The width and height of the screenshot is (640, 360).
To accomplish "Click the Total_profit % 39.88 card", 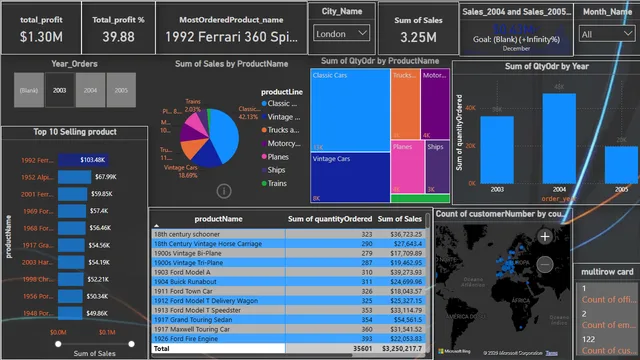I will click(x=118, y=28).
